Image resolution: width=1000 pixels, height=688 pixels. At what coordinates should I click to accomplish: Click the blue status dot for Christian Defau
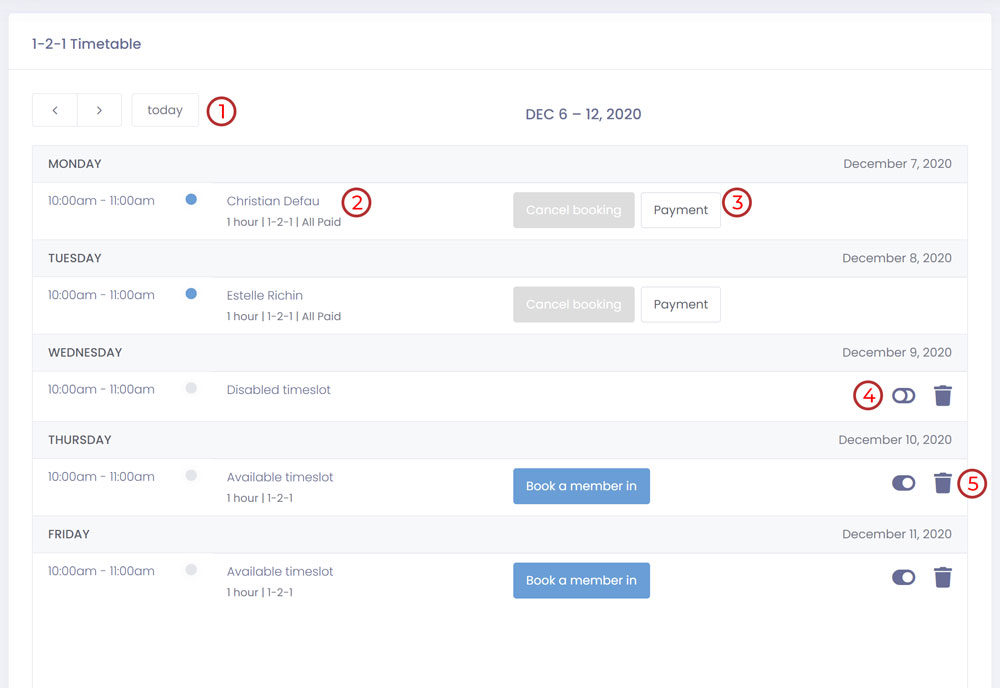click(191, 200)
